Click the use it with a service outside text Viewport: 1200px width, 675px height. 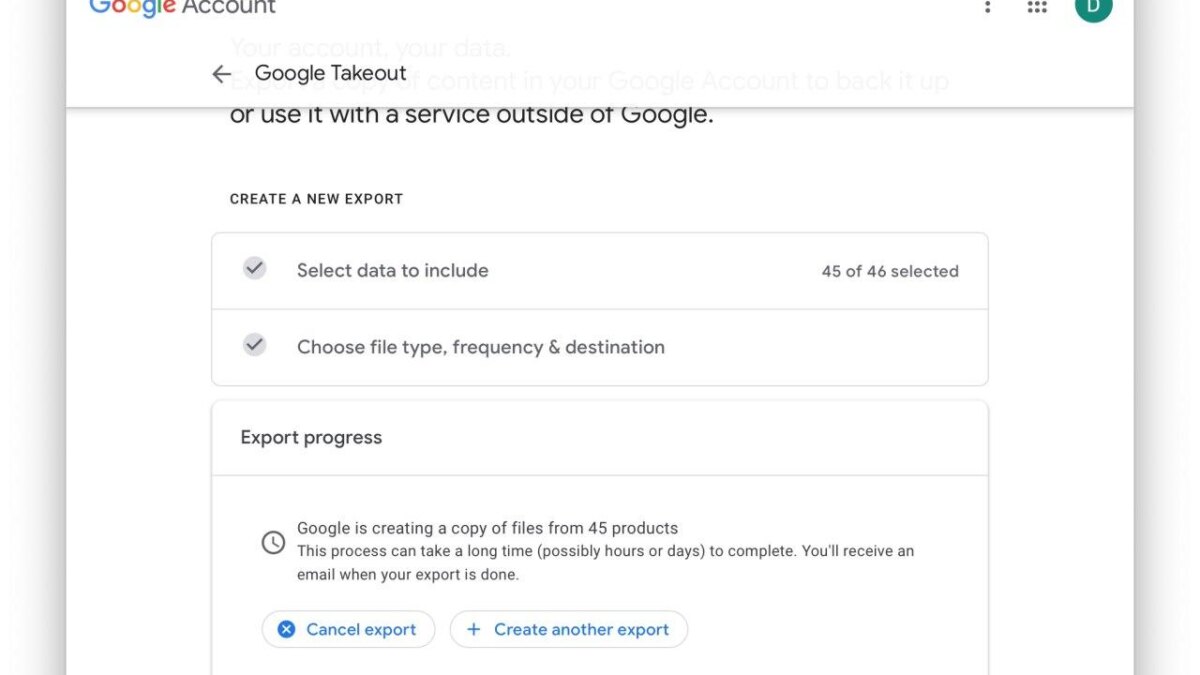471,115
